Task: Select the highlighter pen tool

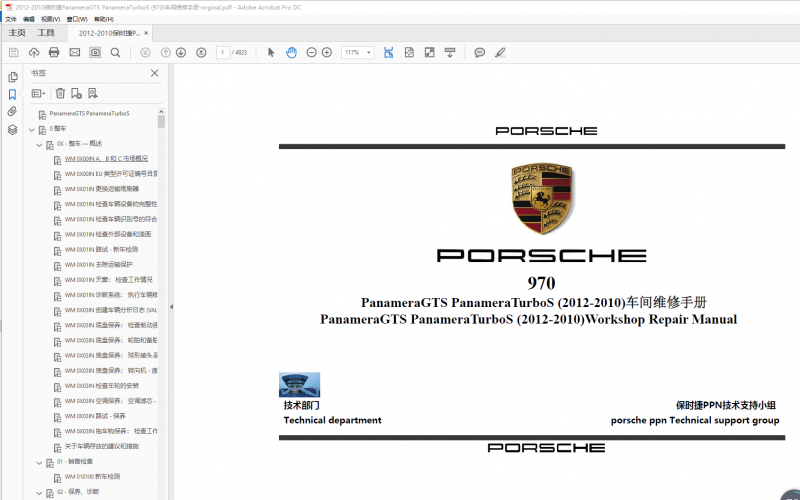Action: click(500, 52)
